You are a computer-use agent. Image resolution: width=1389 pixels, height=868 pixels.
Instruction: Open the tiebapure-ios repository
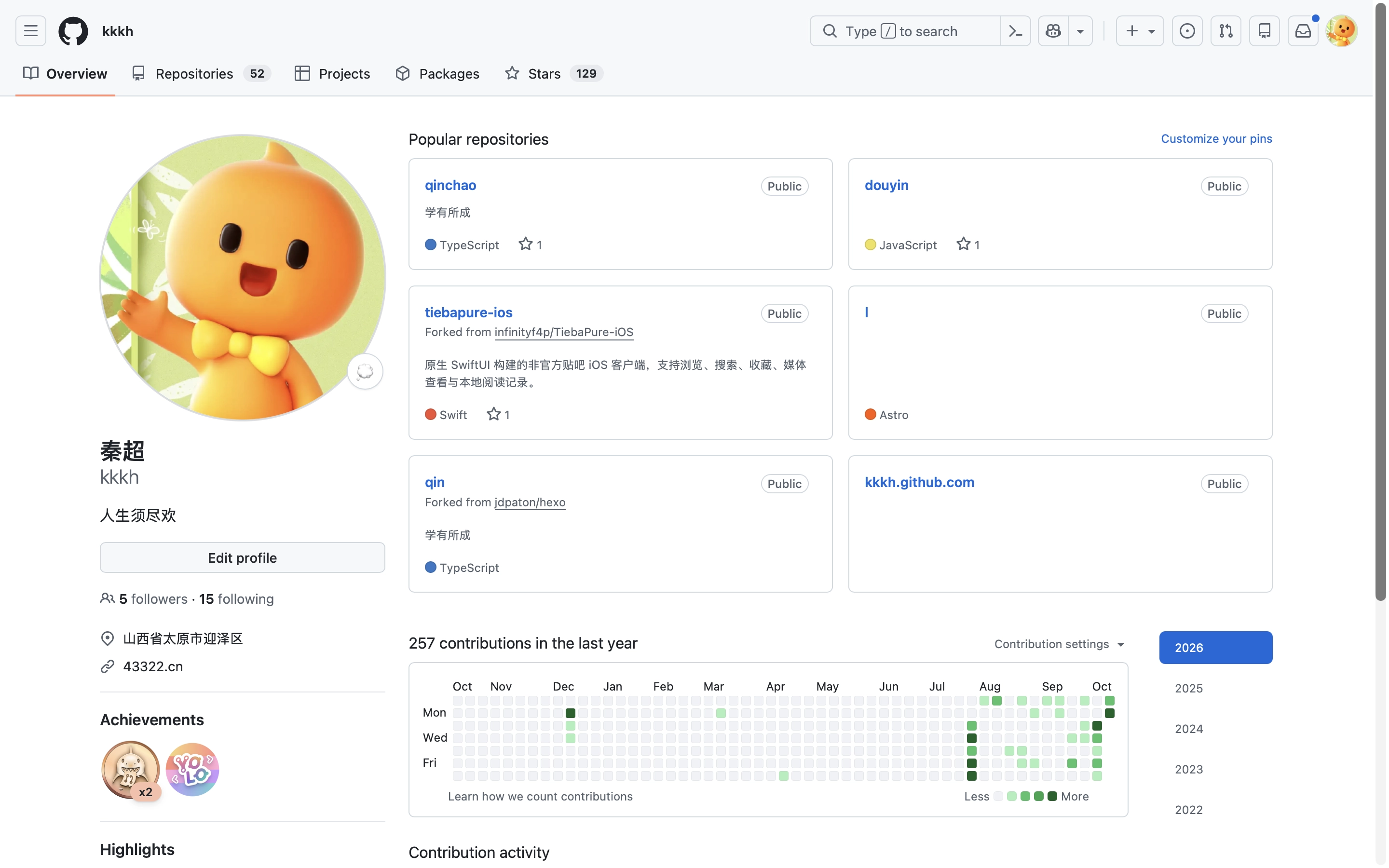(469, 312)
